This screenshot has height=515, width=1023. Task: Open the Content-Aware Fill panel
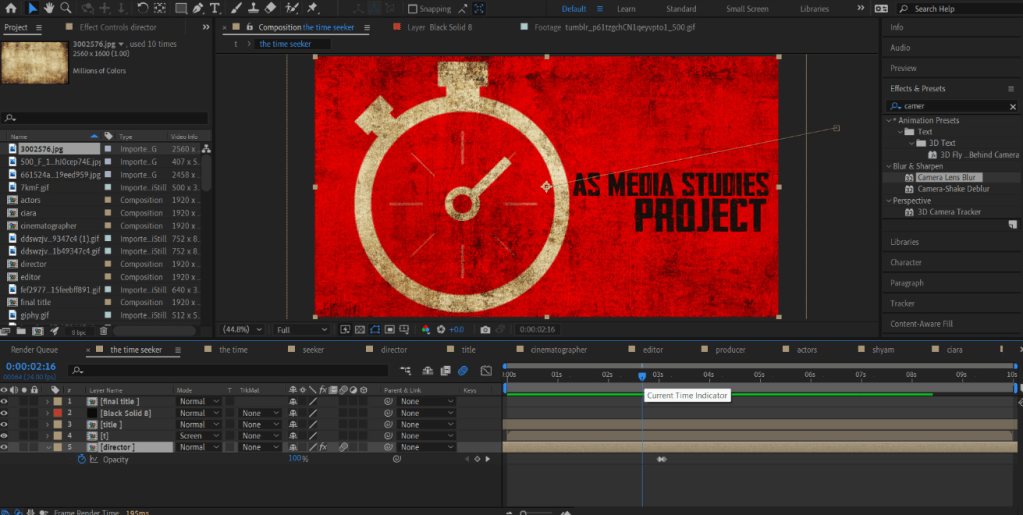[921, 324]
